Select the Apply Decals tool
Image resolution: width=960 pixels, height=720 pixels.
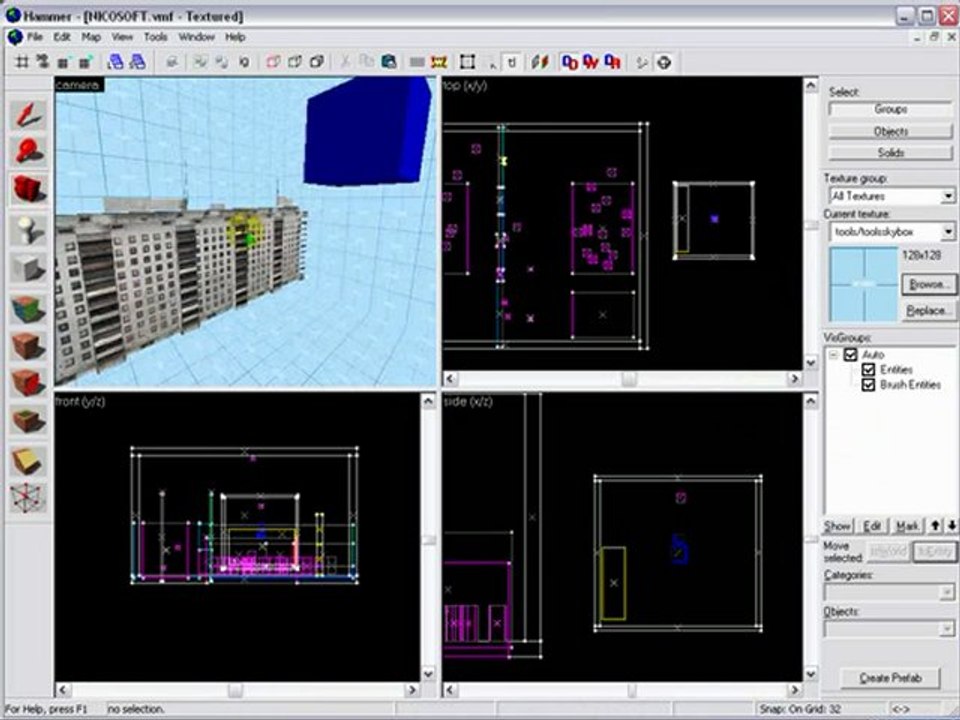28,383
